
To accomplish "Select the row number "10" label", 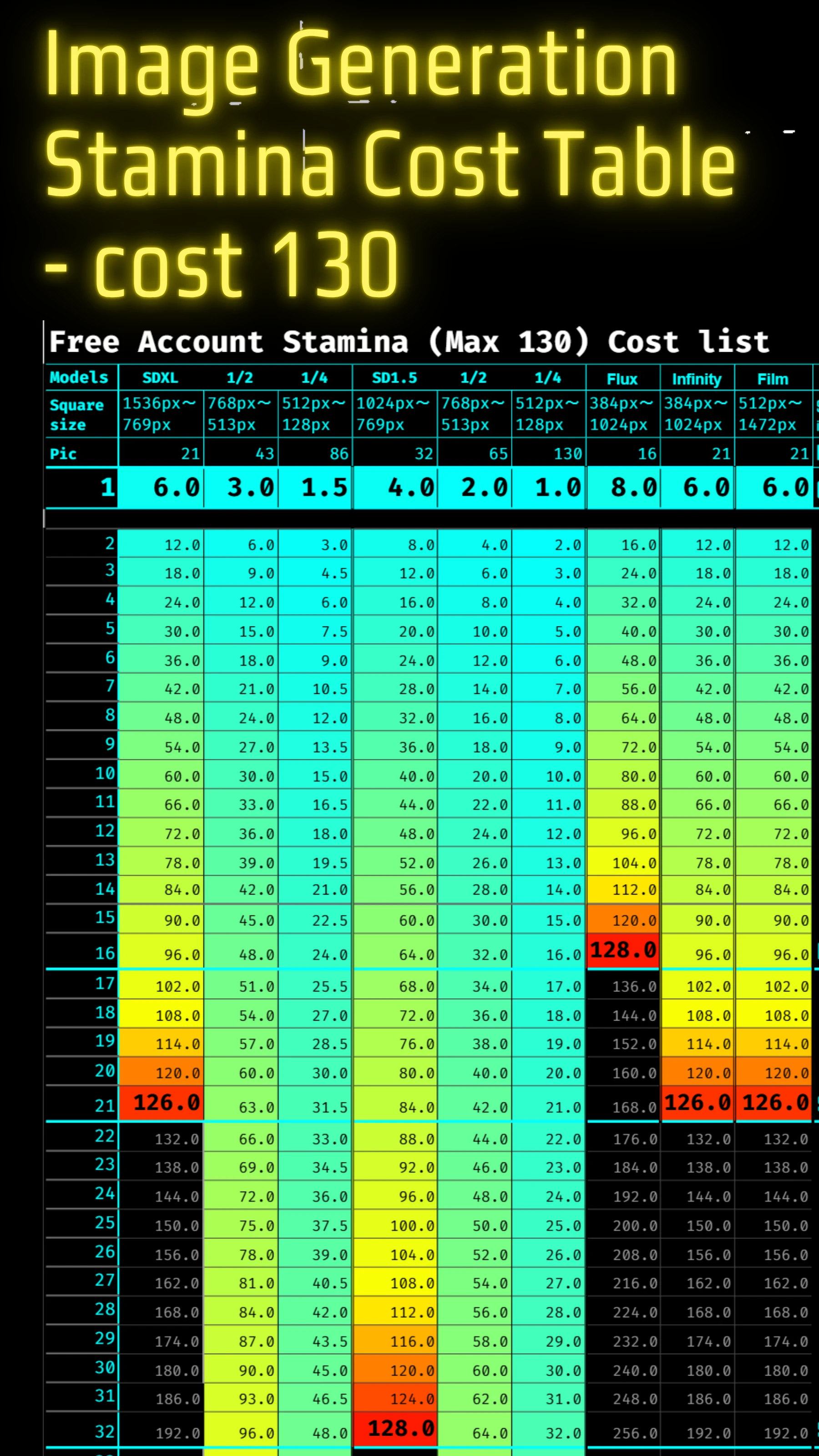I will click(x=105, y=773).
